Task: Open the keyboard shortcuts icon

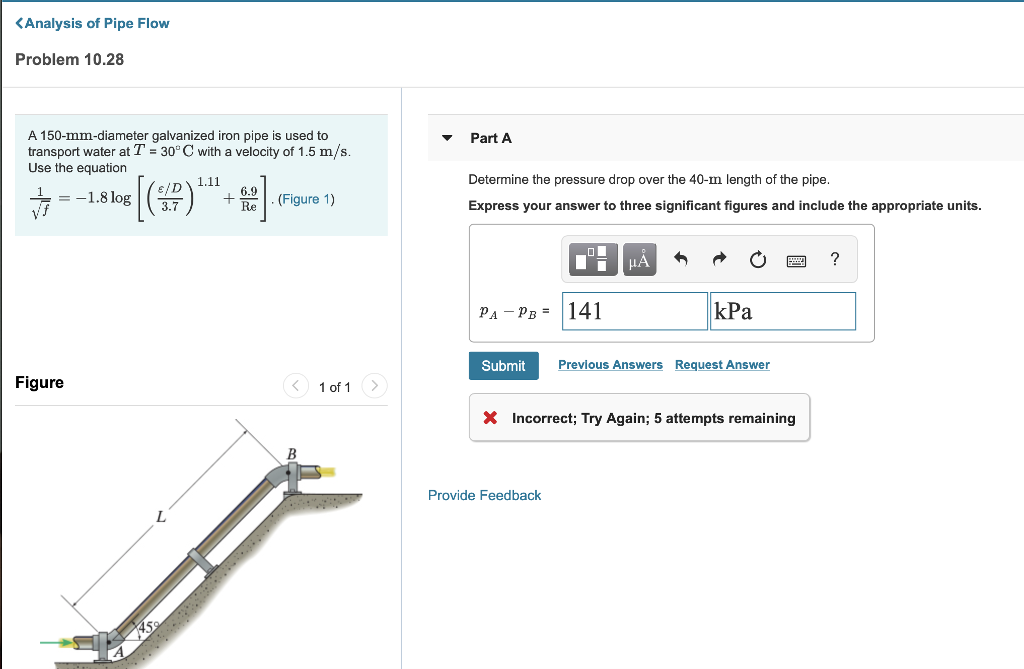Action: 796,260
